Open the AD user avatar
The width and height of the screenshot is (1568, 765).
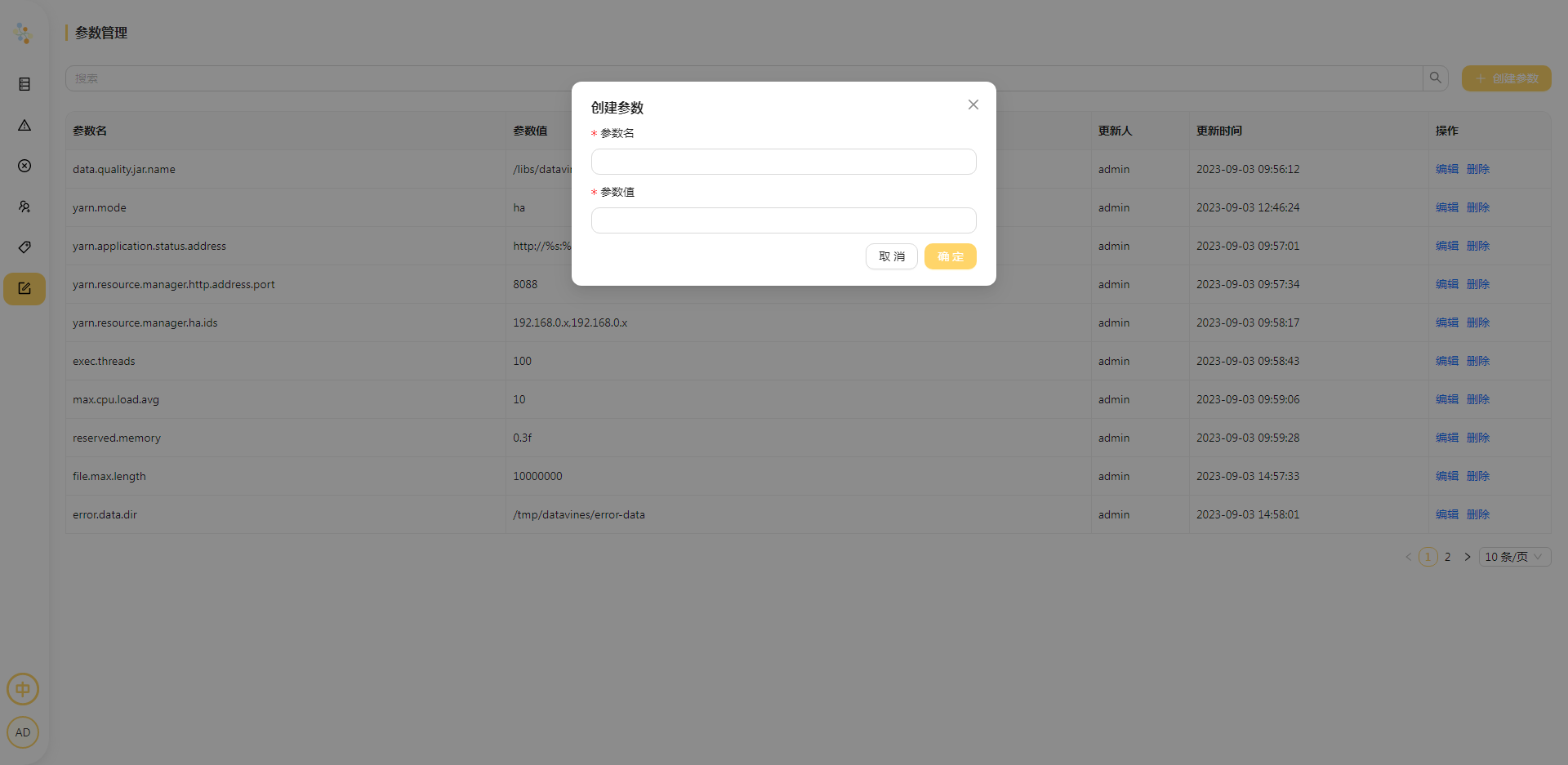tap(23, 732)
